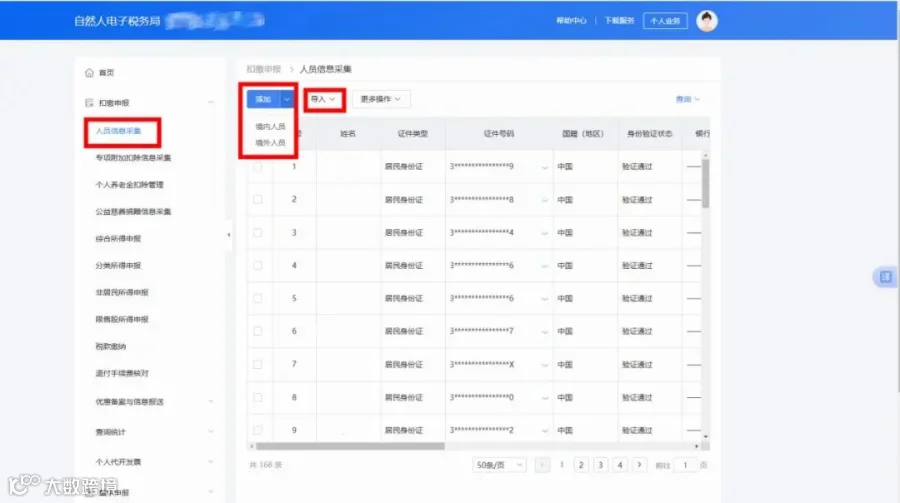This screenshot has height=503, width=900.
Task: Expand the 查询 filter on the right
Action: (688, 99)
